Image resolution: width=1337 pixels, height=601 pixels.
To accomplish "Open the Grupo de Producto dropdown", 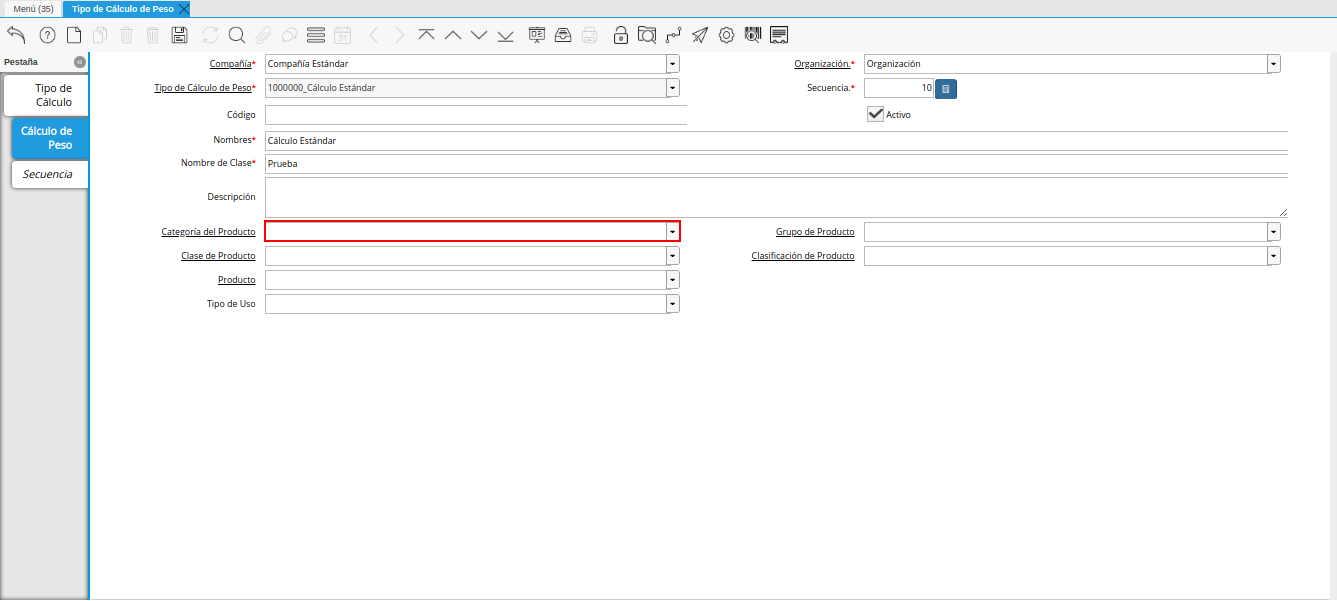I will (x=1274, y=232).
